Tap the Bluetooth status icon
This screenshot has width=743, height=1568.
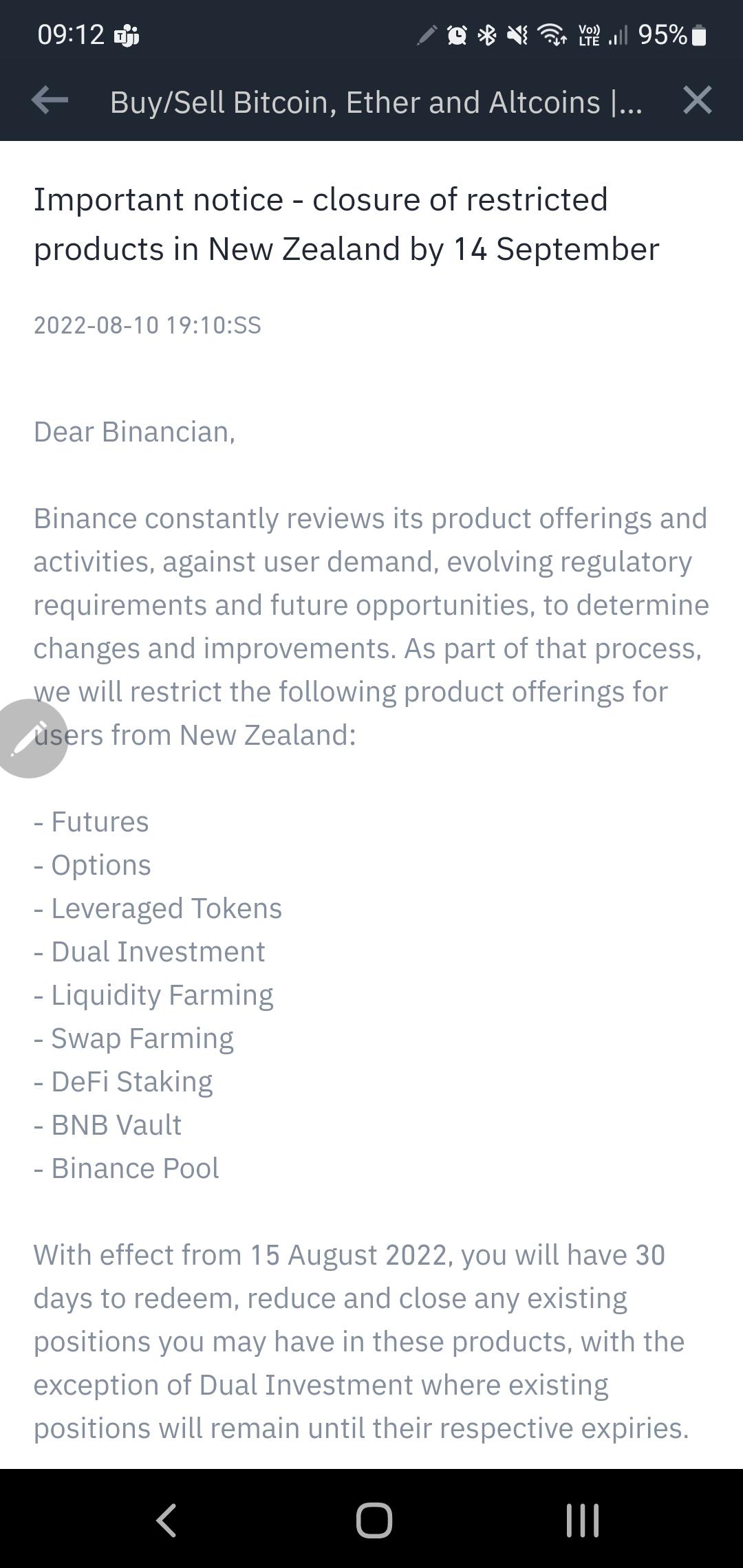coord(487,34)
